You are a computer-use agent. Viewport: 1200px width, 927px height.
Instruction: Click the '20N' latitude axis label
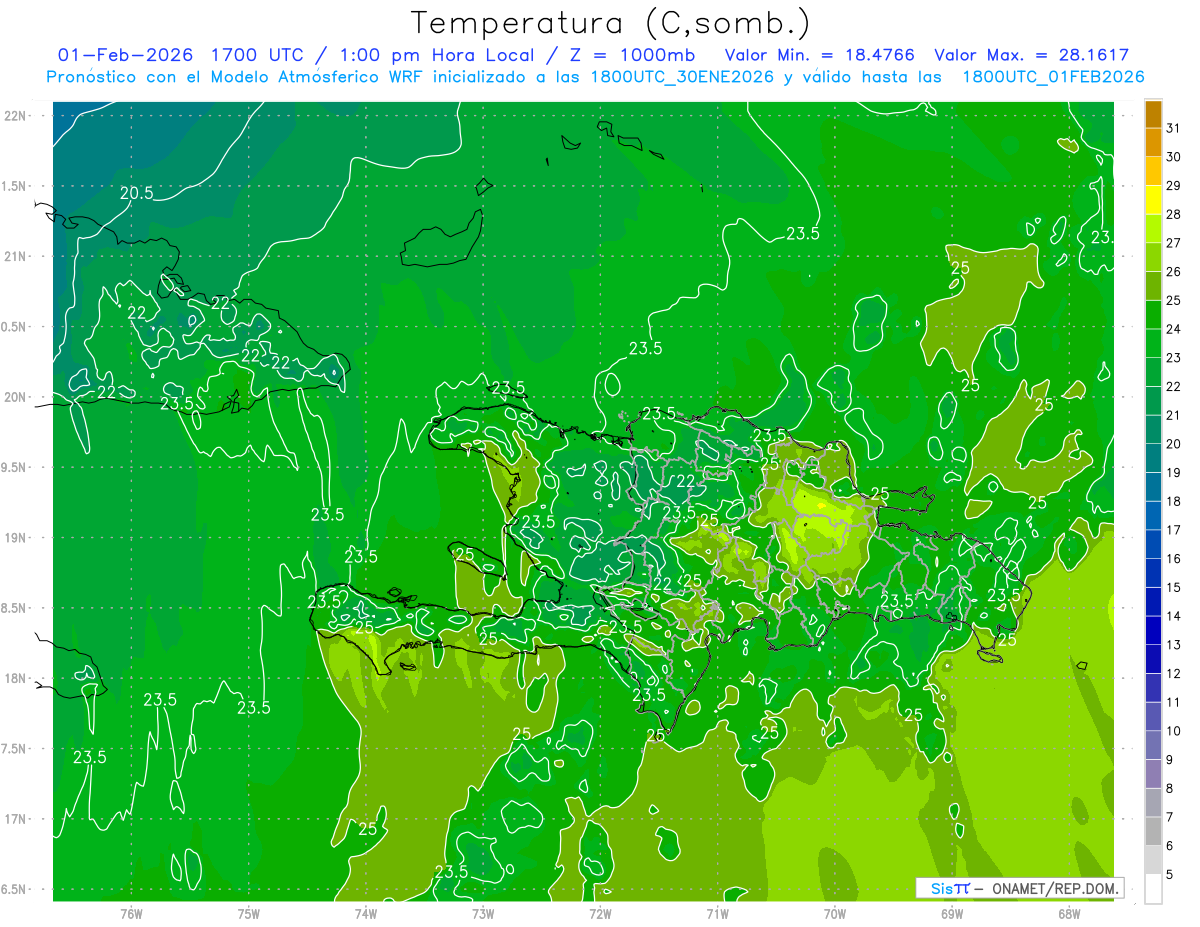(x=16, y=397)
